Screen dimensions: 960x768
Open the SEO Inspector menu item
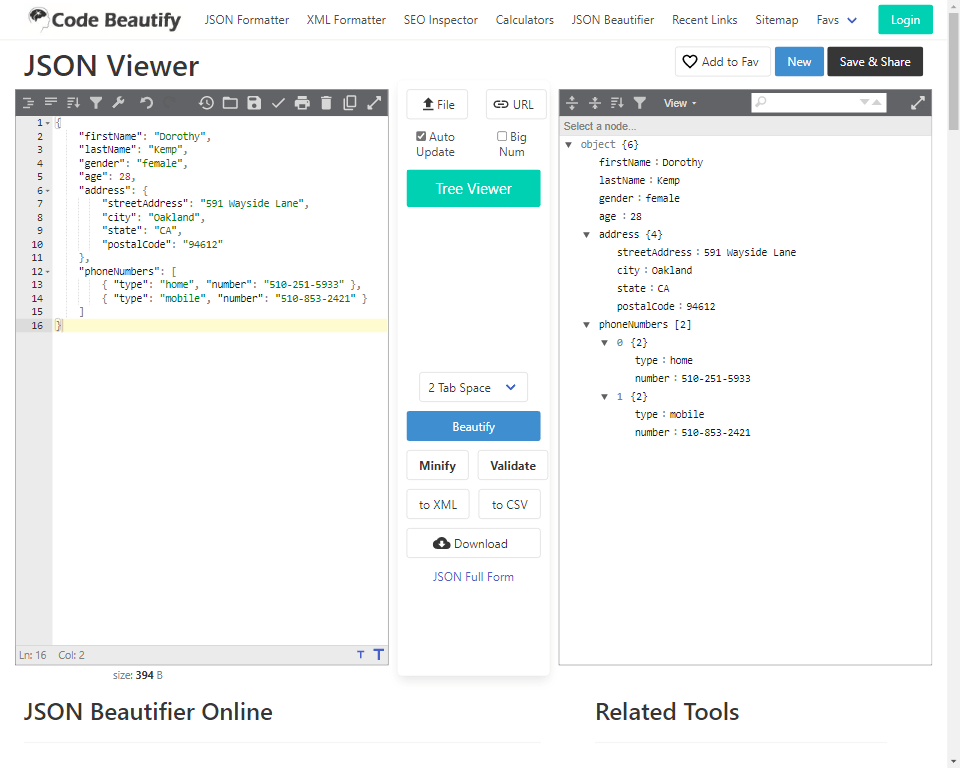pos(440,19)
